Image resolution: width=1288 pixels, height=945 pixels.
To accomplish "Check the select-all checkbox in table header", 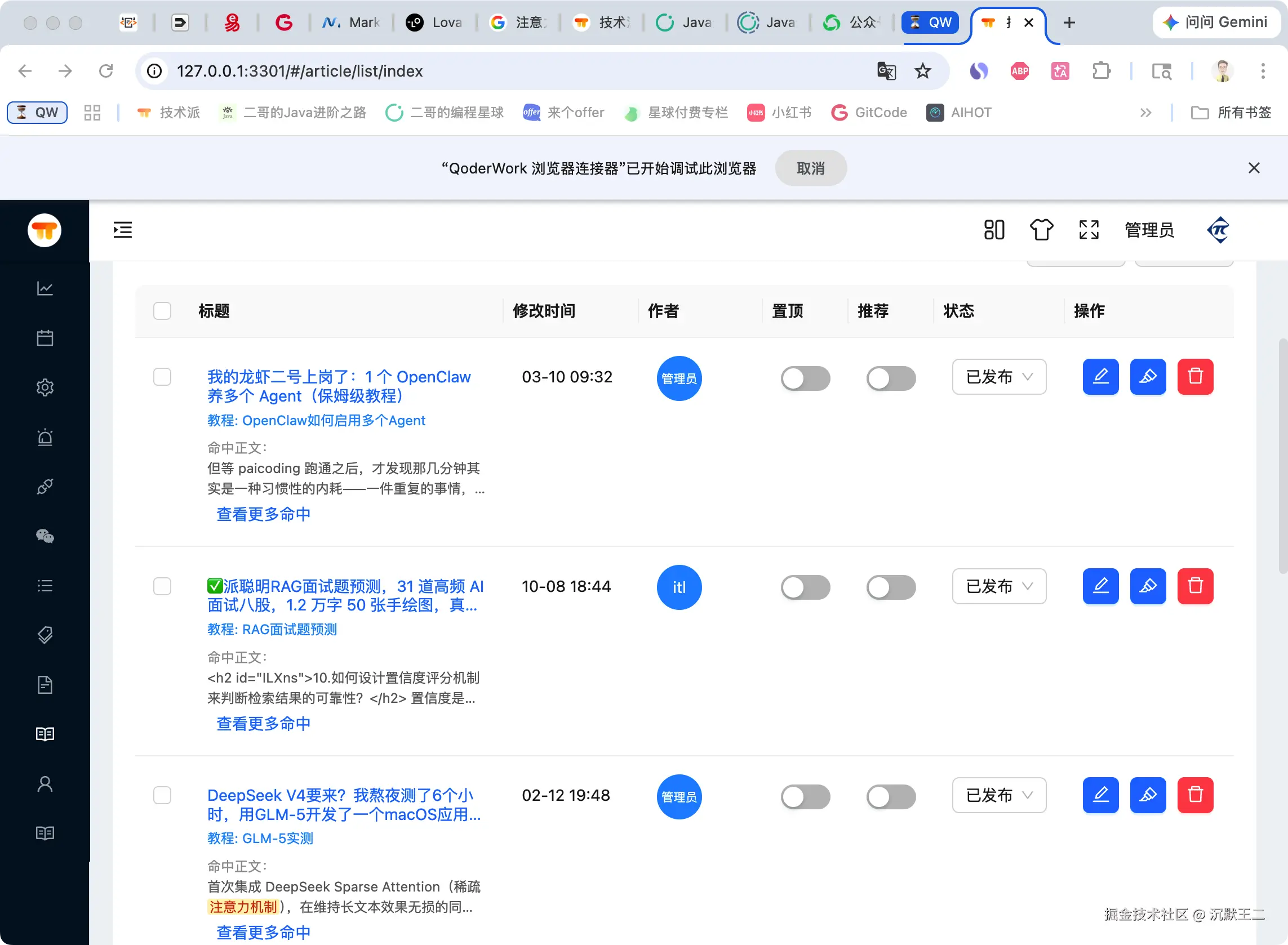I will pyautogui.click(x=162, y=311).
